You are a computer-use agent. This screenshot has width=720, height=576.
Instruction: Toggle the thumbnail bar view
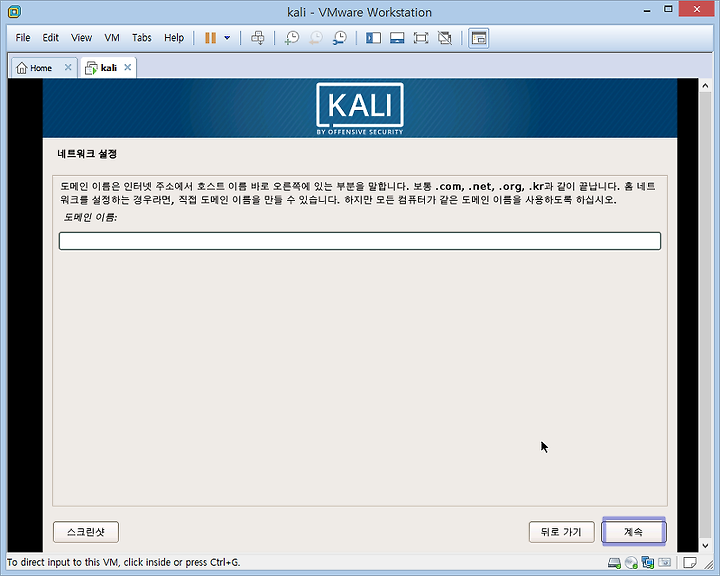point(397,38)
